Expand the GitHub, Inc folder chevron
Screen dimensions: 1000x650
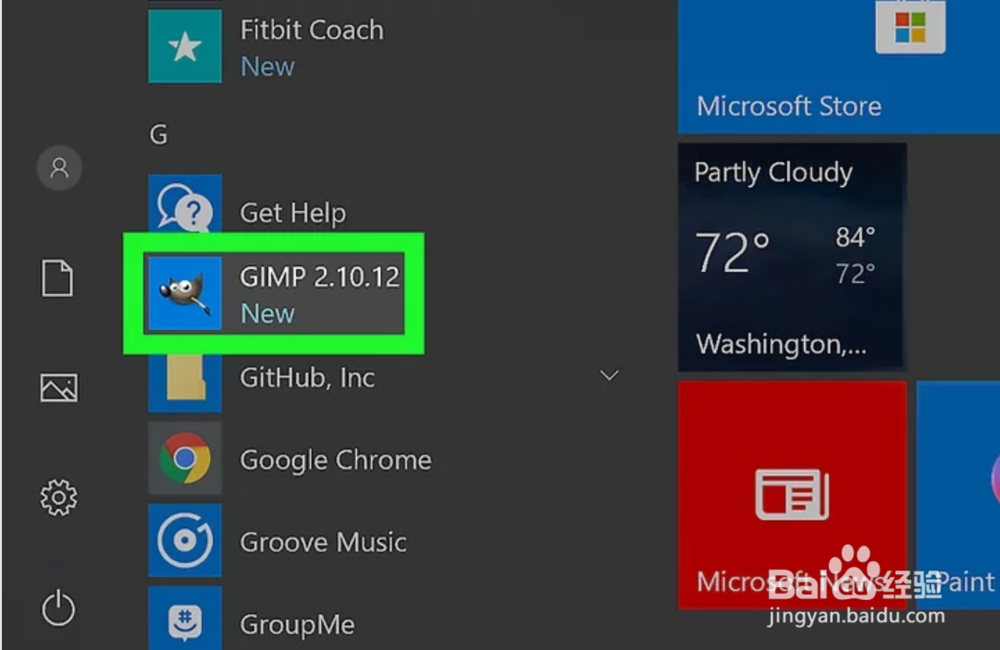click(609, 375)
